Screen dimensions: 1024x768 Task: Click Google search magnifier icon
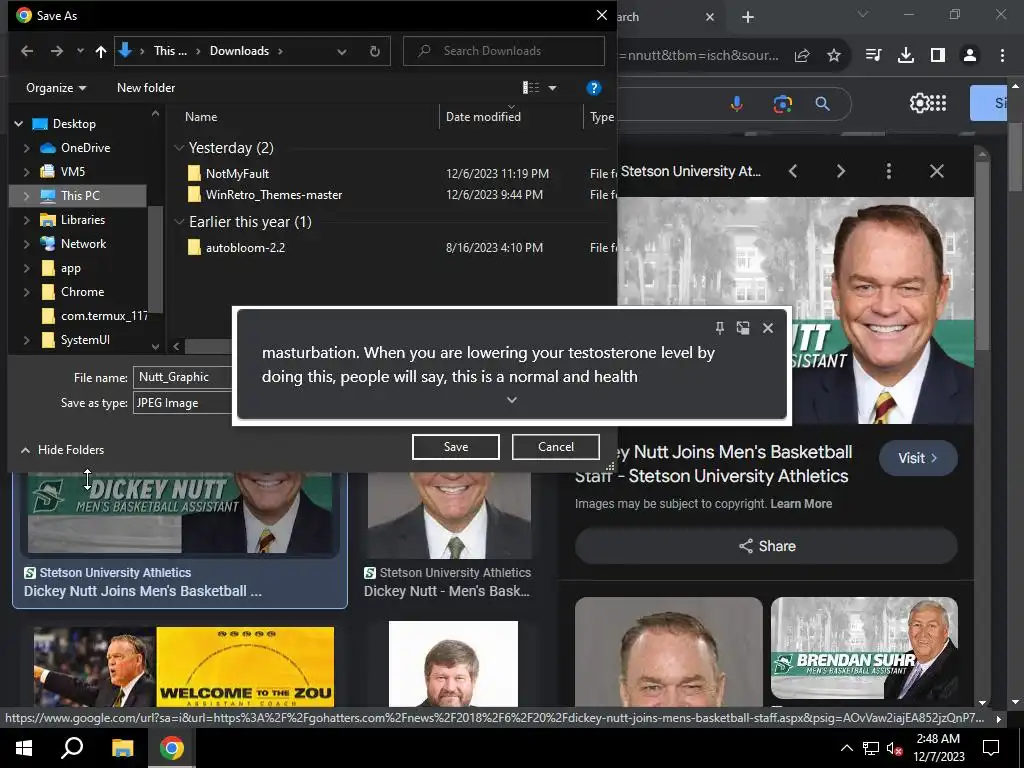tap(822, 103)
